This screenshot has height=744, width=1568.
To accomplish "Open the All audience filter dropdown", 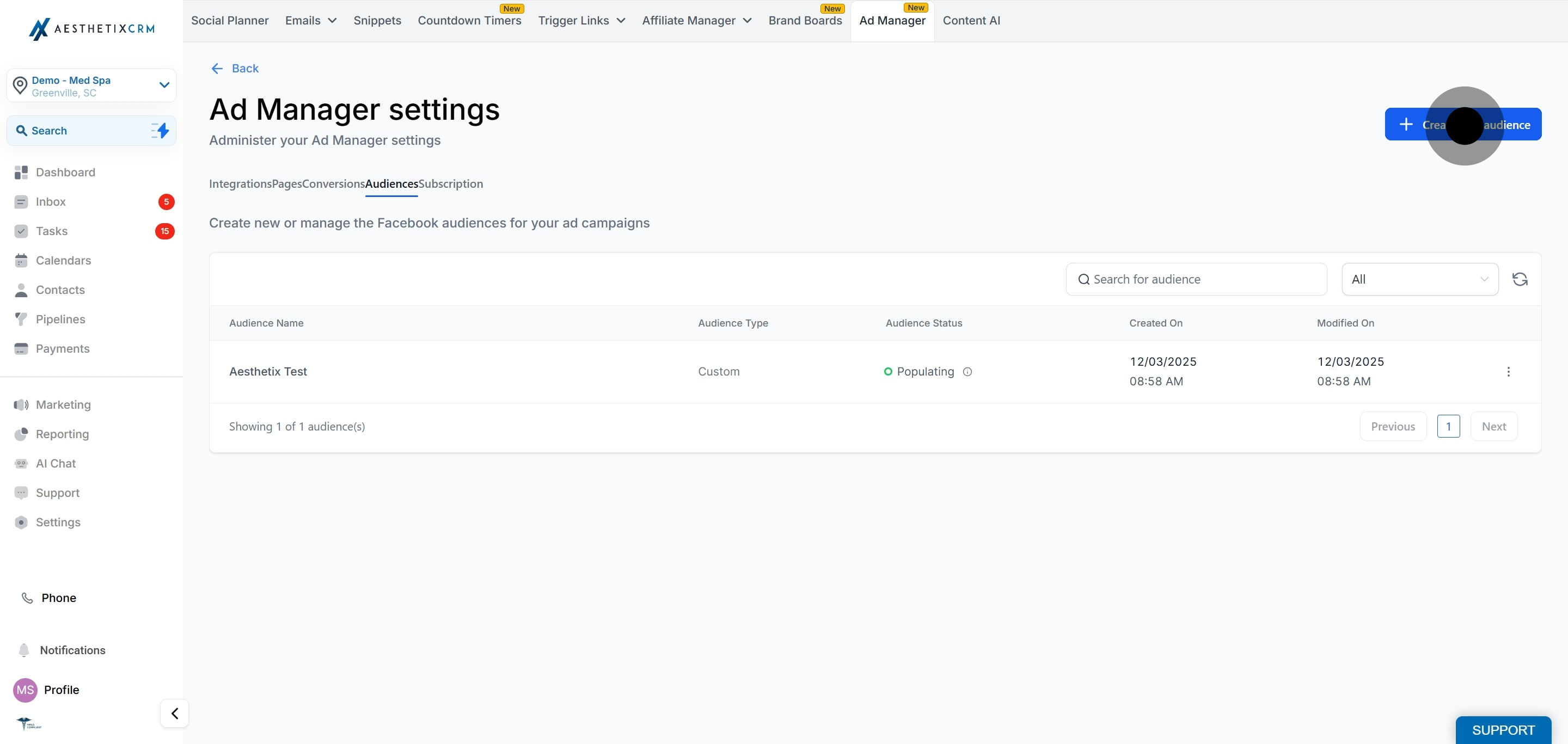I will (x=1419, y=279).
